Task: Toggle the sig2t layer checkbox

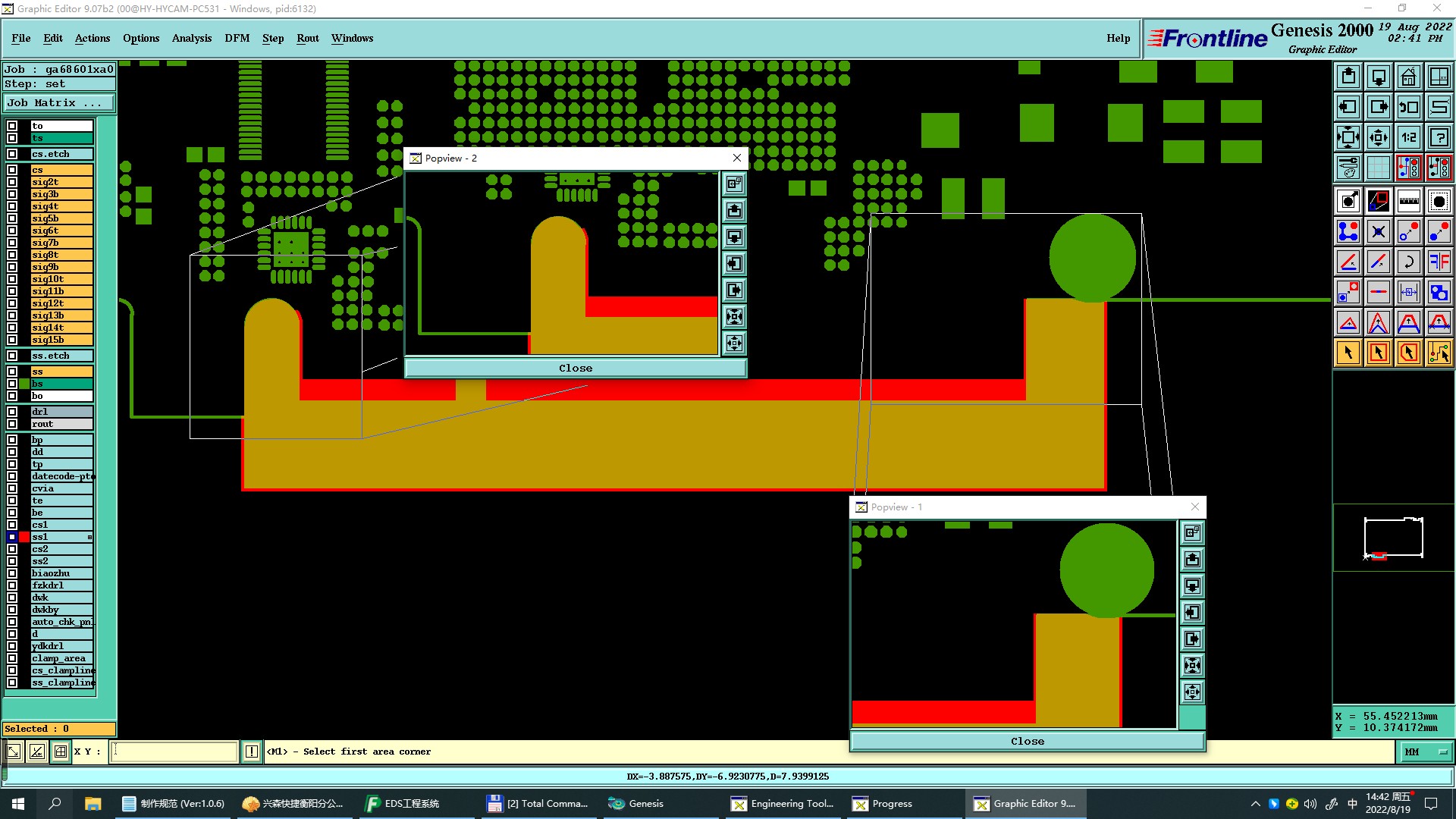Action: click(12, 182)
